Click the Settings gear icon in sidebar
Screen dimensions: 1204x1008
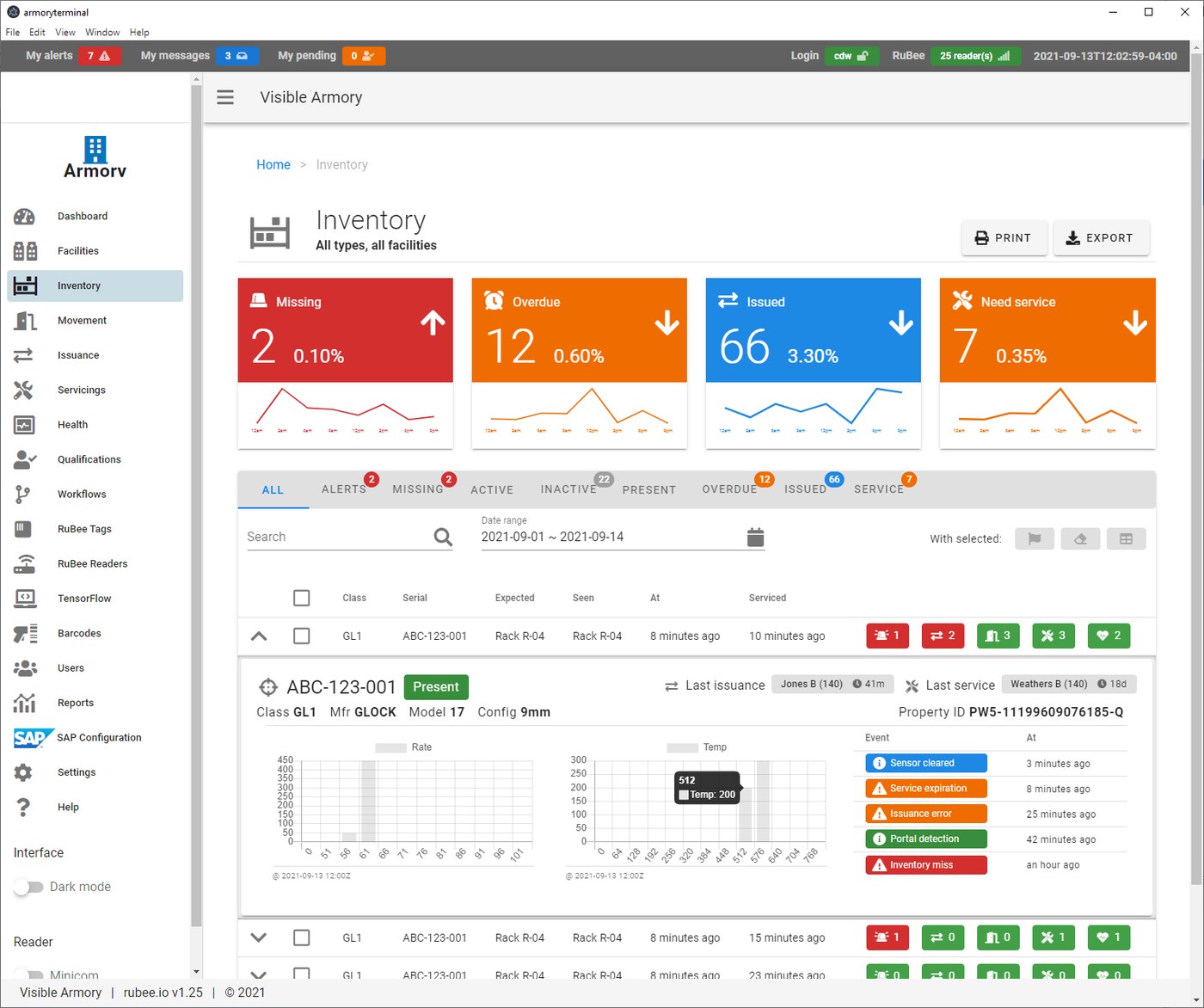[23, 772]
